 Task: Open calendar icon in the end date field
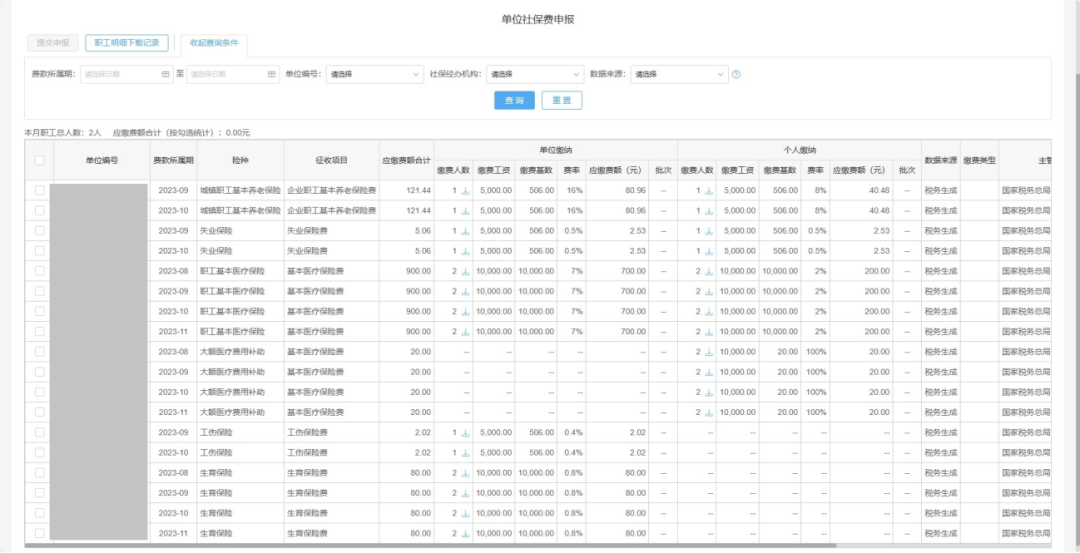[x=271, y=74]
